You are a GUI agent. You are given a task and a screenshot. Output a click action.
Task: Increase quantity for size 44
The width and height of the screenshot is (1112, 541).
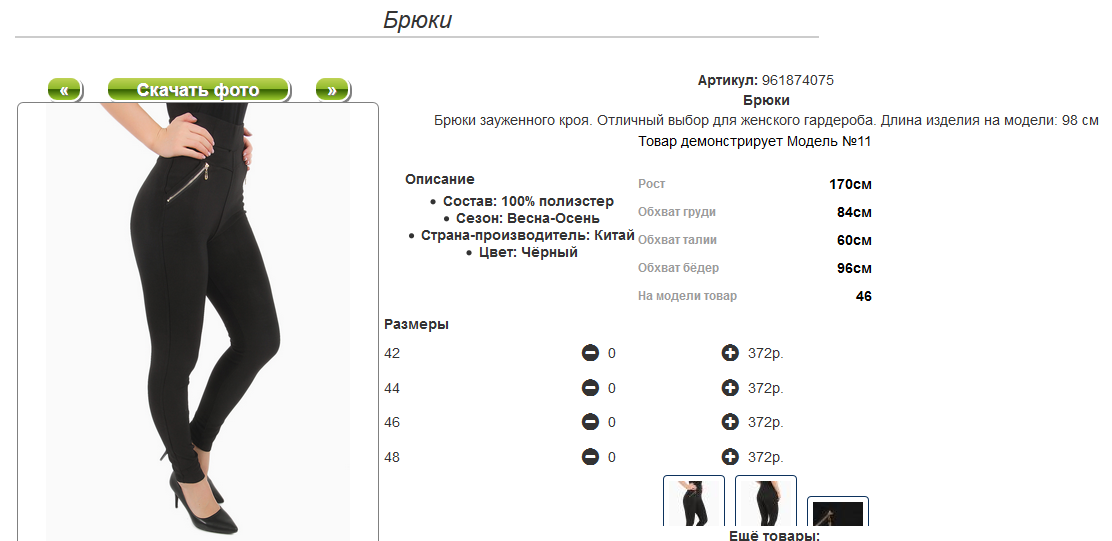click(x=730, y=388)
